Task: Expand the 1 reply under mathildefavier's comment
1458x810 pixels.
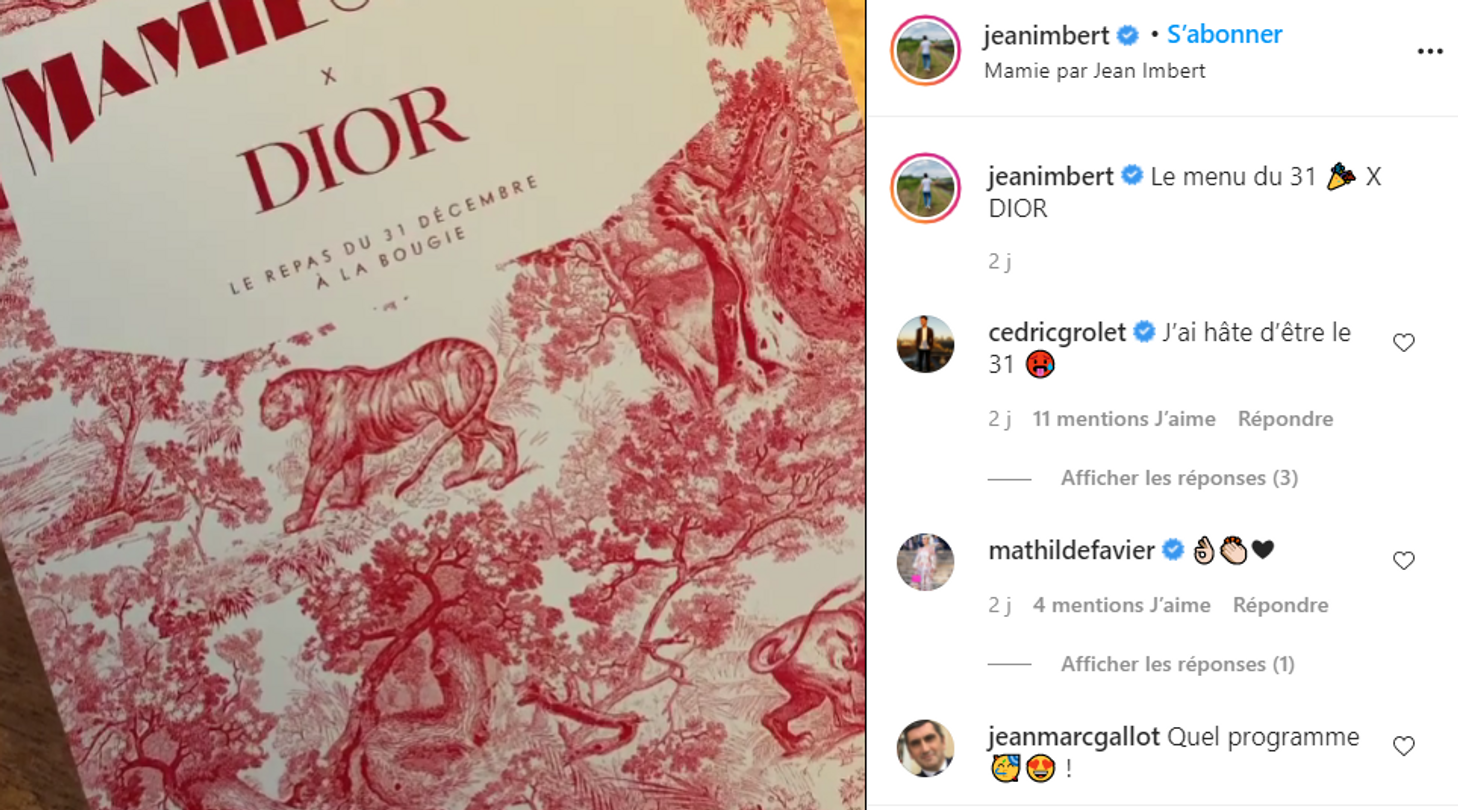Action: (x=1177, y=664)
